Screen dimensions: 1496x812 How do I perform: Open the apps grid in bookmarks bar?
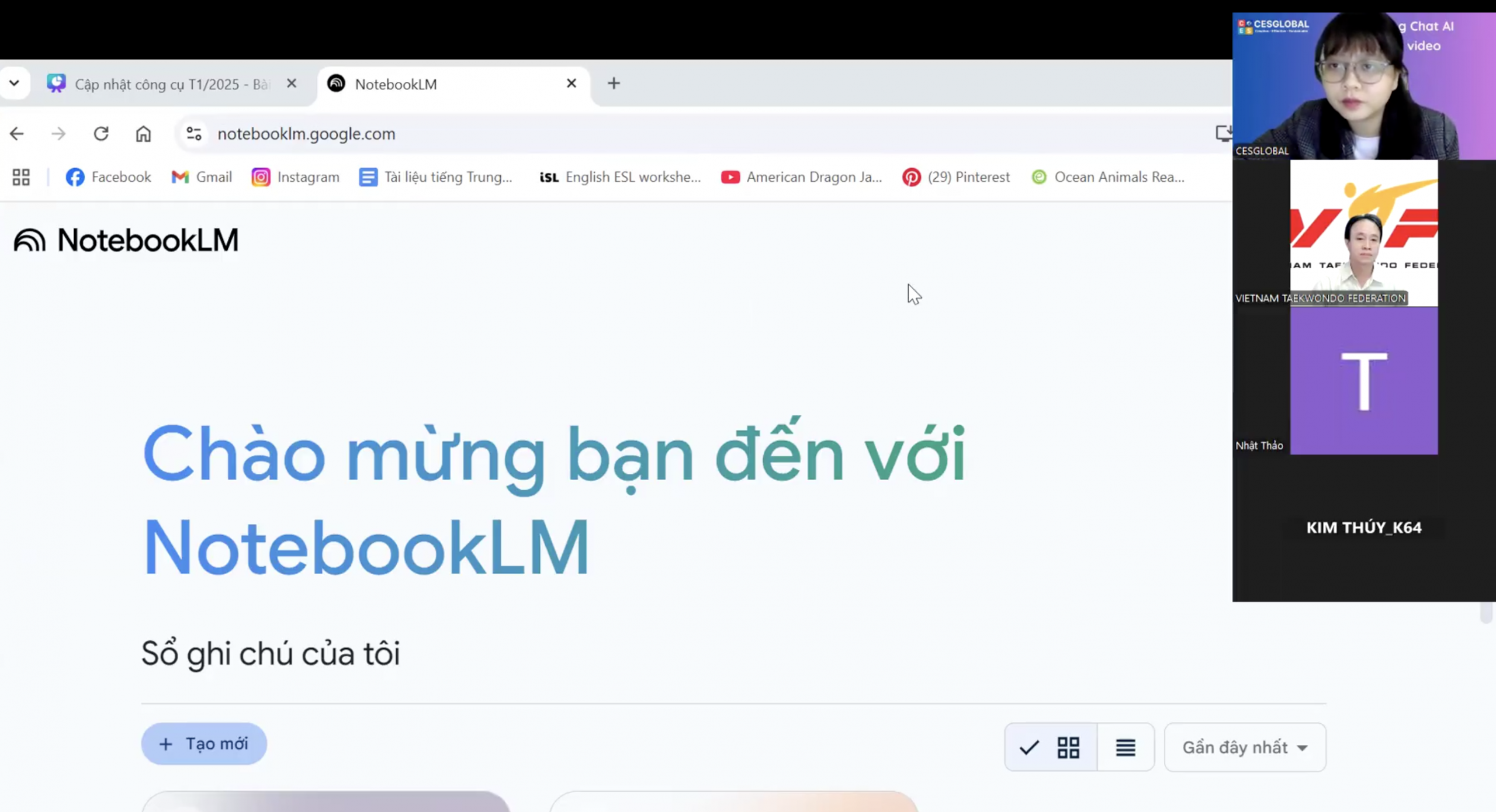(x=21, y=177)
